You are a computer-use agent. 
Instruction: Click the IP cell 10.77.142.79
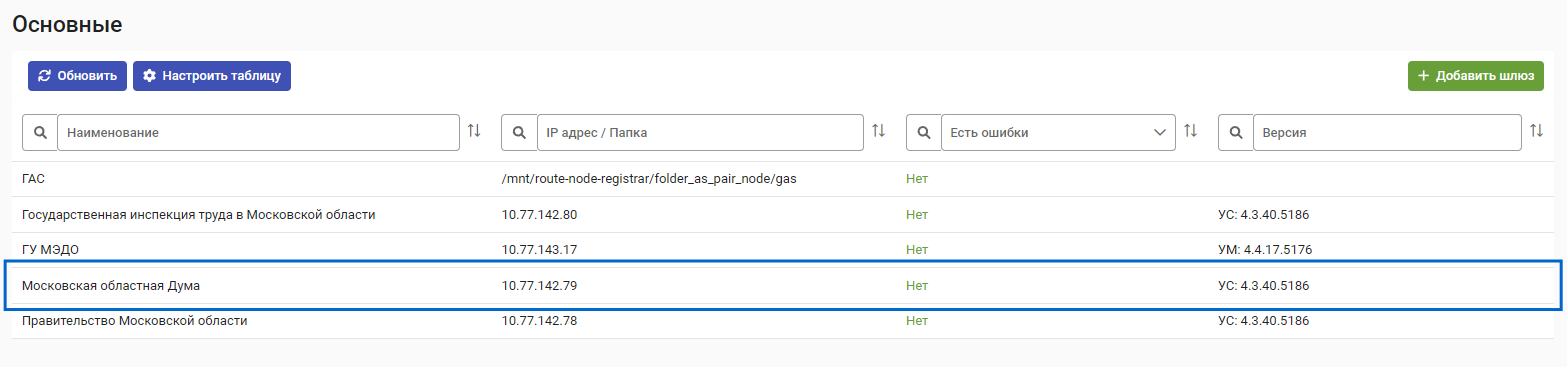(540, 286)
